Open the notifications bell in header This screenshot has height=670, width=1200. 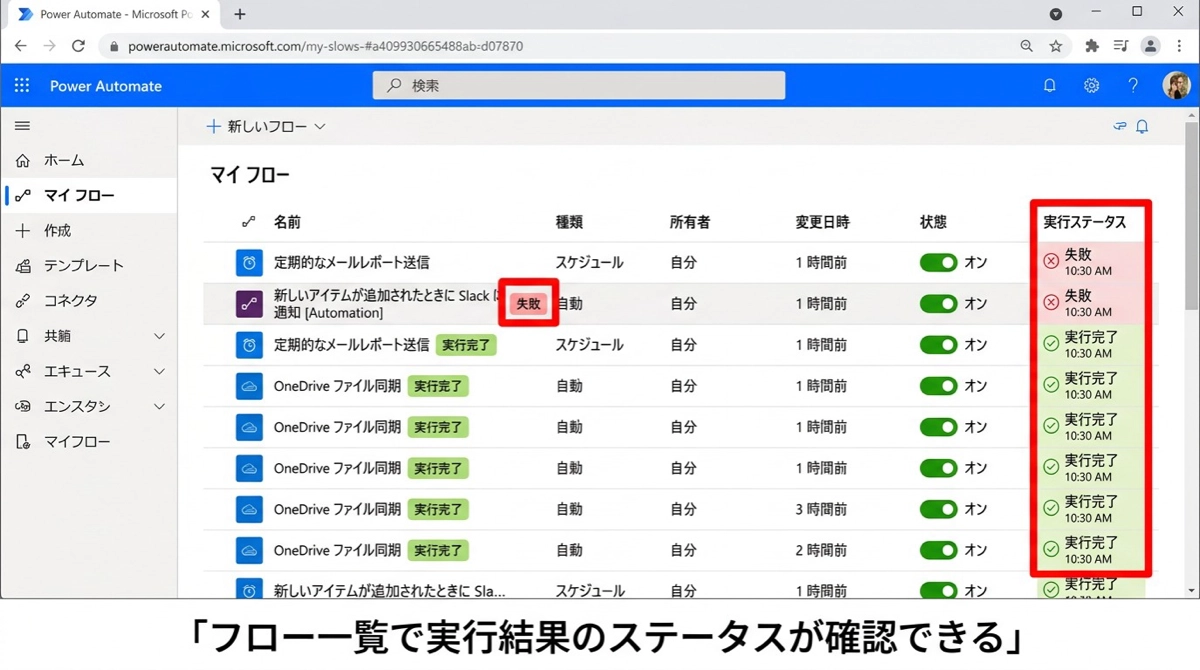tap(1049, 86)
